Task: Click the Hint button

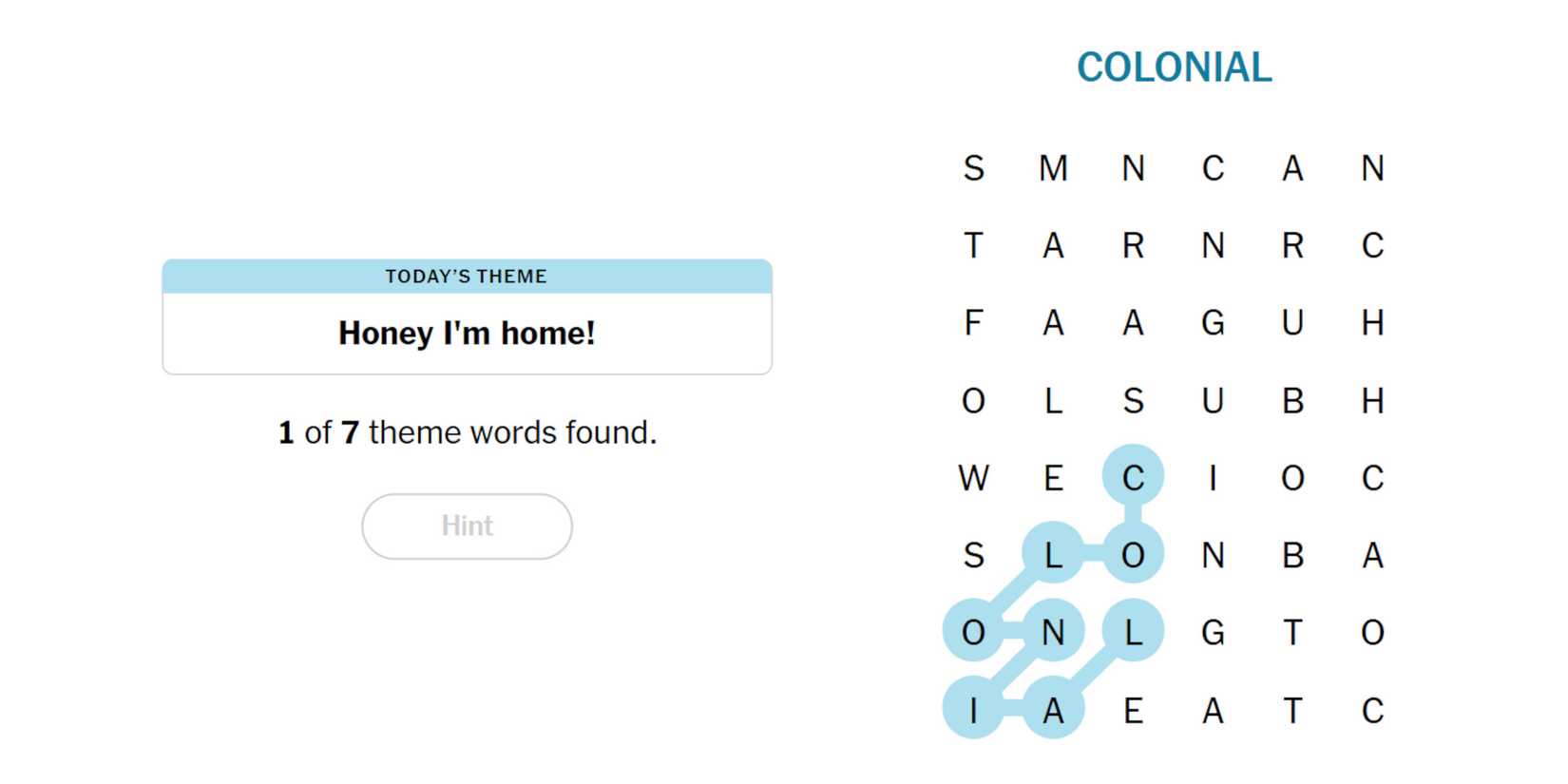Action: (467, 526)
